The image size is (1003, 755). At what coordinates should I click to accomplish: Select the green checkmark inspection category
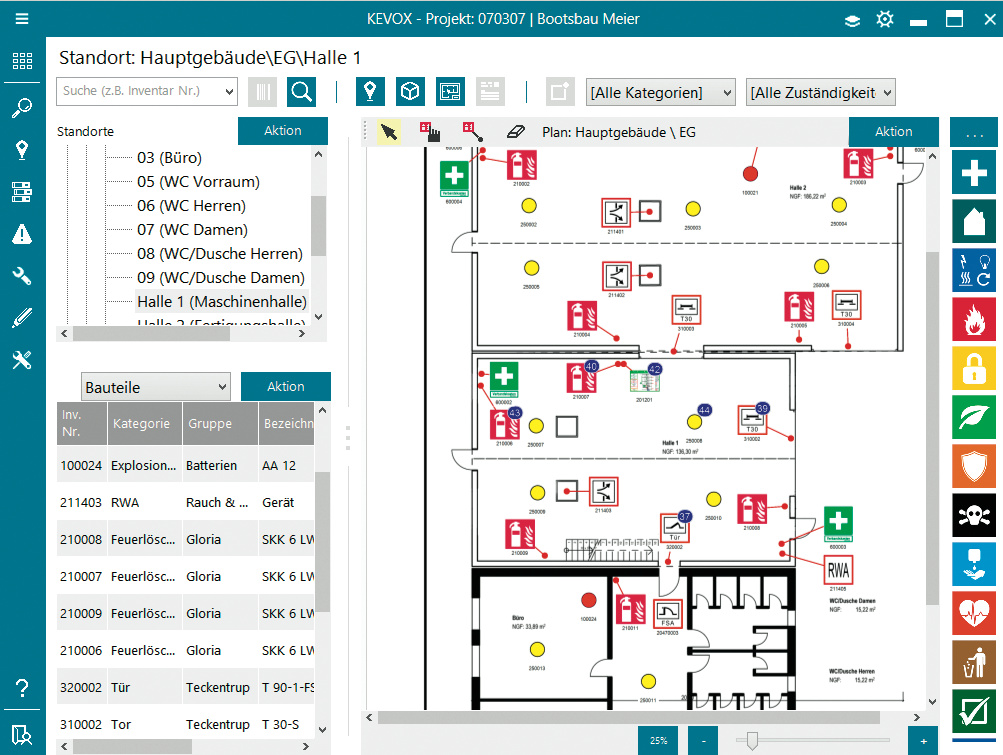tap(974, 711)
